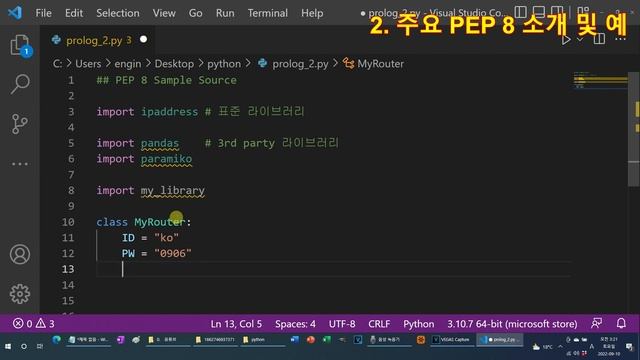Open Microsoft Edge from the taskbar
Image resolution: width=640 pixels, height=360 pixels.
point(56,340)
